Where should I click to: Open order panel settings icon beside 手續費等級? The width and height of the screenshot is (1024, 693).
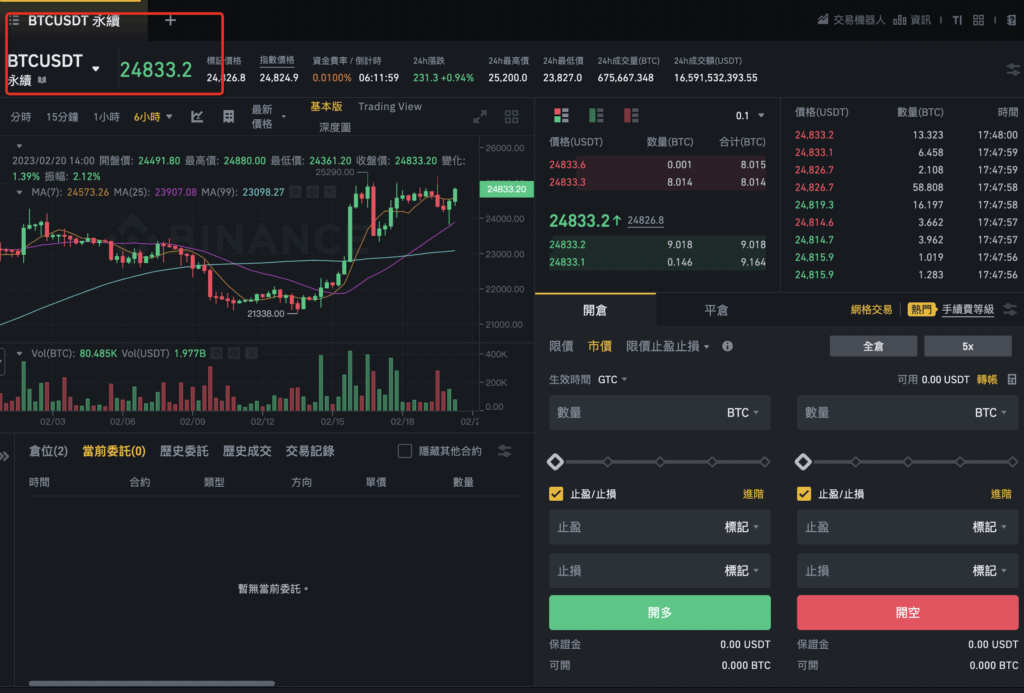coord(1011,310)
